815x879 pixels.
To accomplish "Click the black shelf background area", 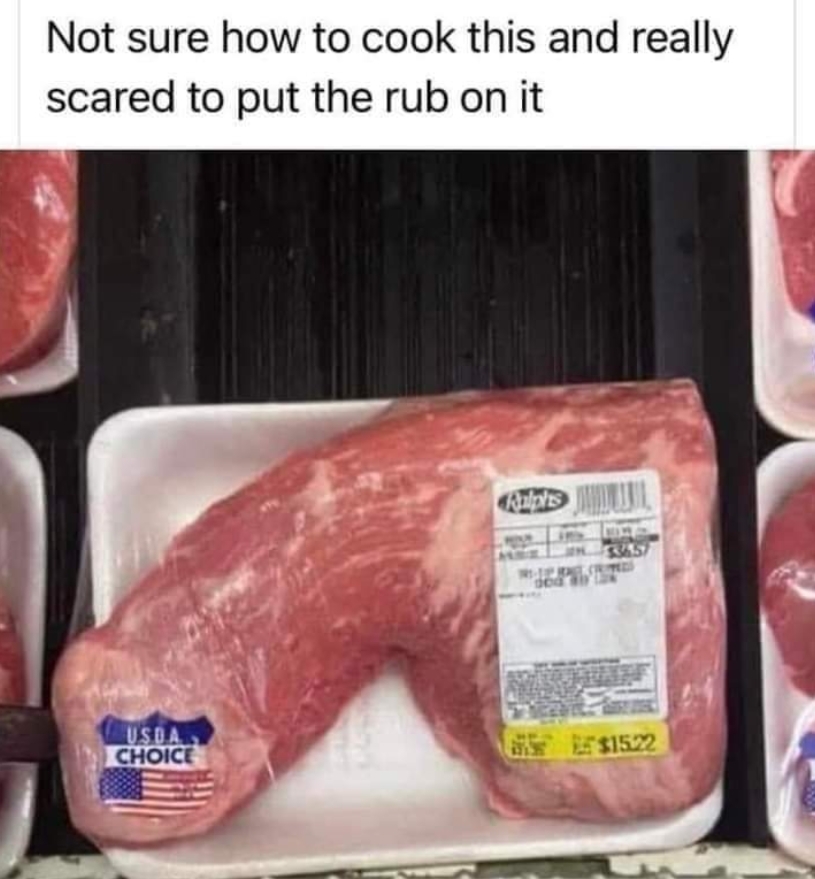I will coord(420,269).
